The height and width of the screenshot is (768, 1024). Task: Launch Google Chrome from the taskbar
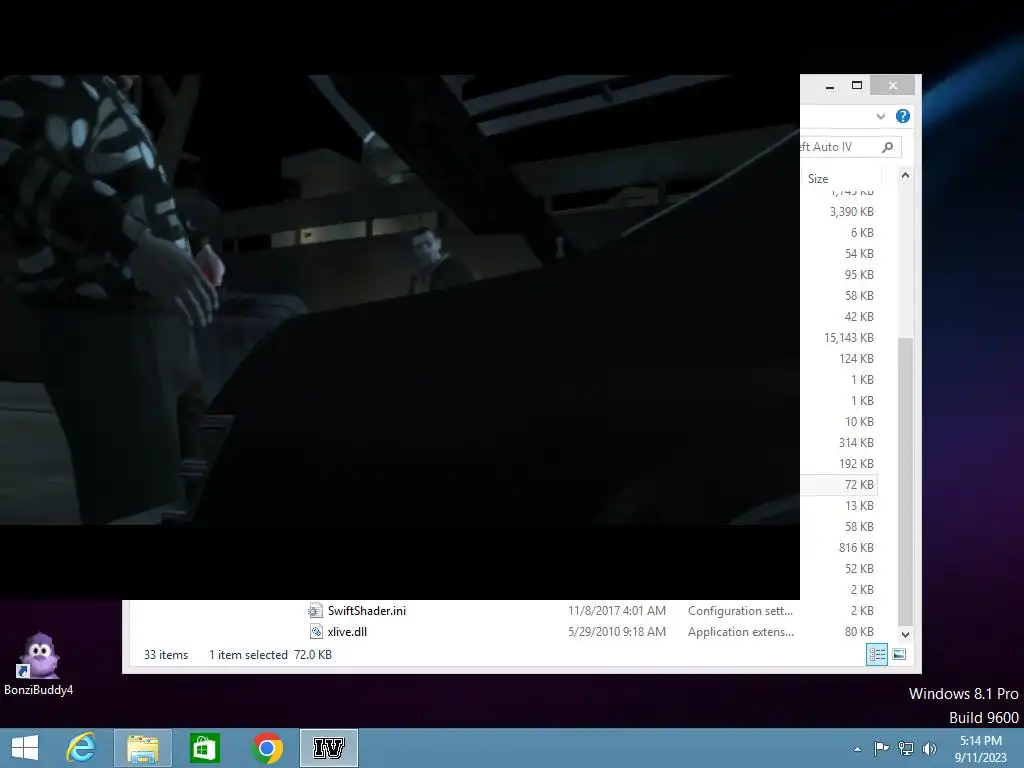coord(266,748)
